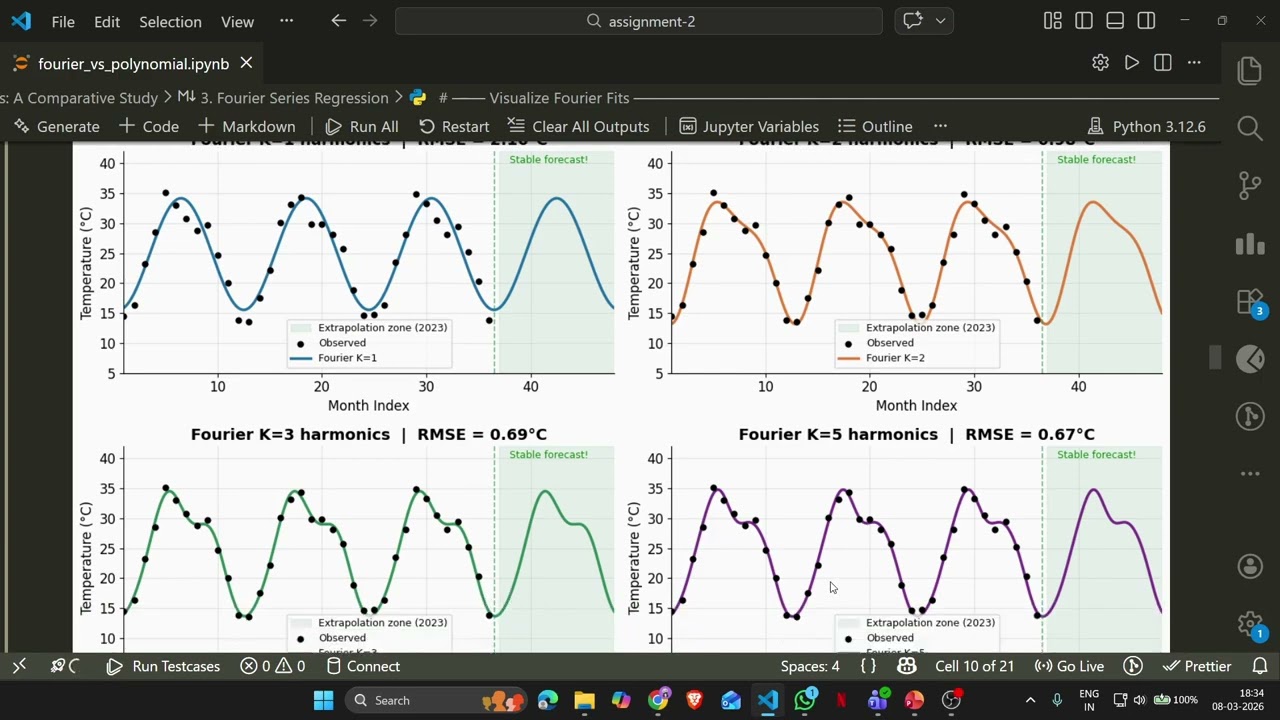Image resolution: width=1280 pixels, height=720 pixels.
Task: Open the Manage gear with badge 1
Action: coord(1250,624)
